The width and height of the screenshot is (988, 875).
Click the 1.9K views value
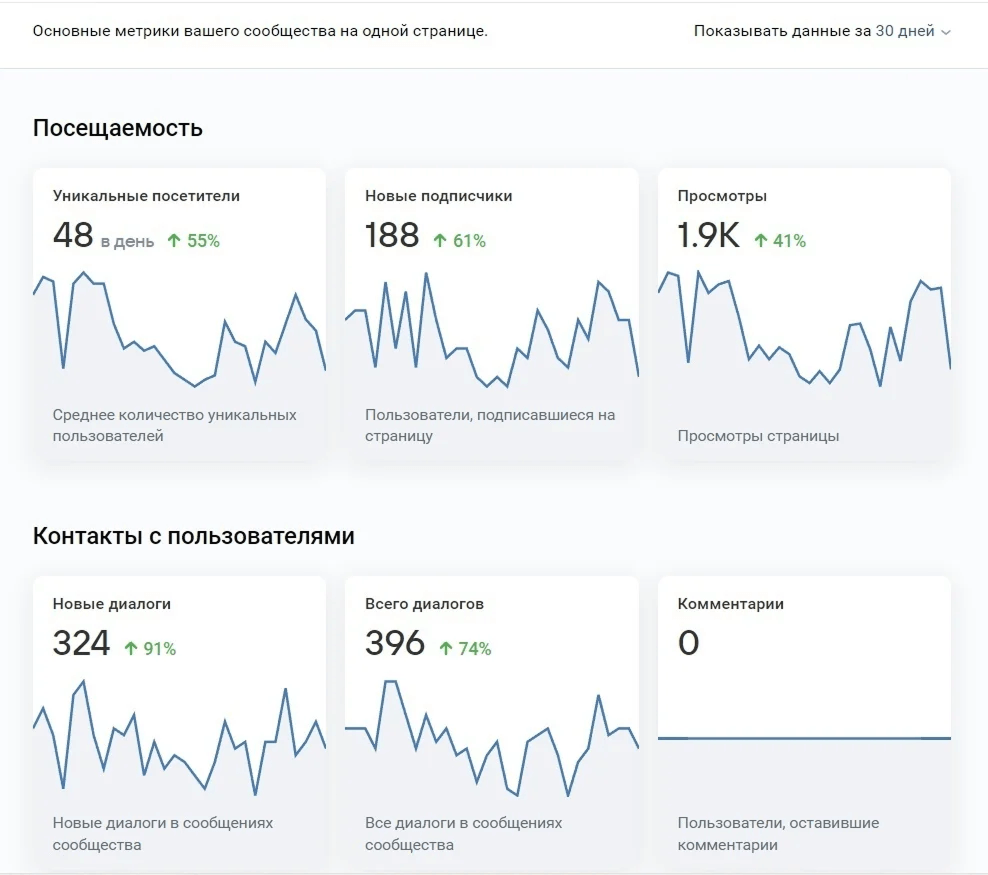[x=708, y=236]
